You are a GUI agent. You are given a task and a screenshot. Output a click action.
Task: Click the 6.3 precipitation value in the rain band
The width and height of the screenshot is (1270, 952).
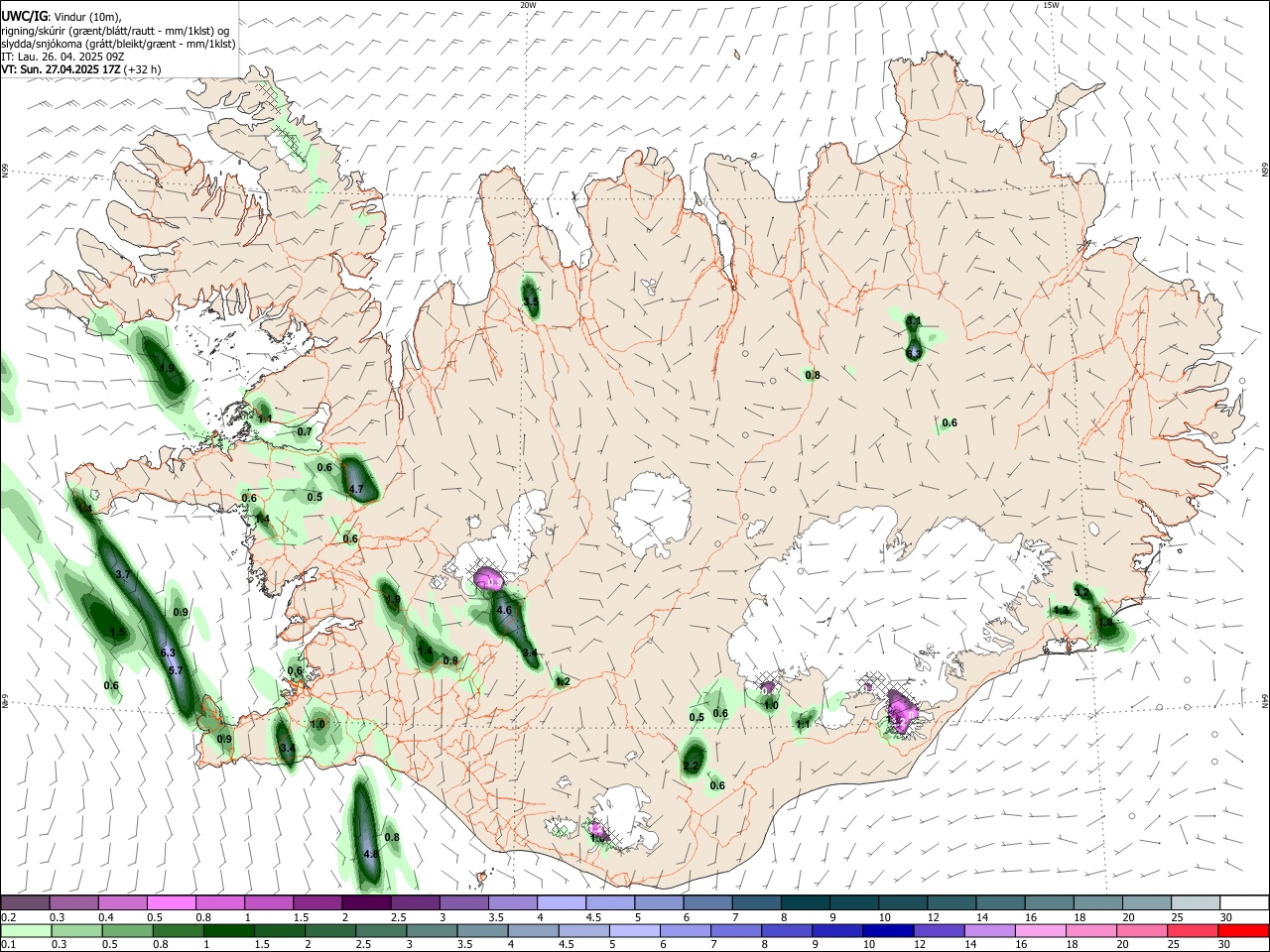168,652
